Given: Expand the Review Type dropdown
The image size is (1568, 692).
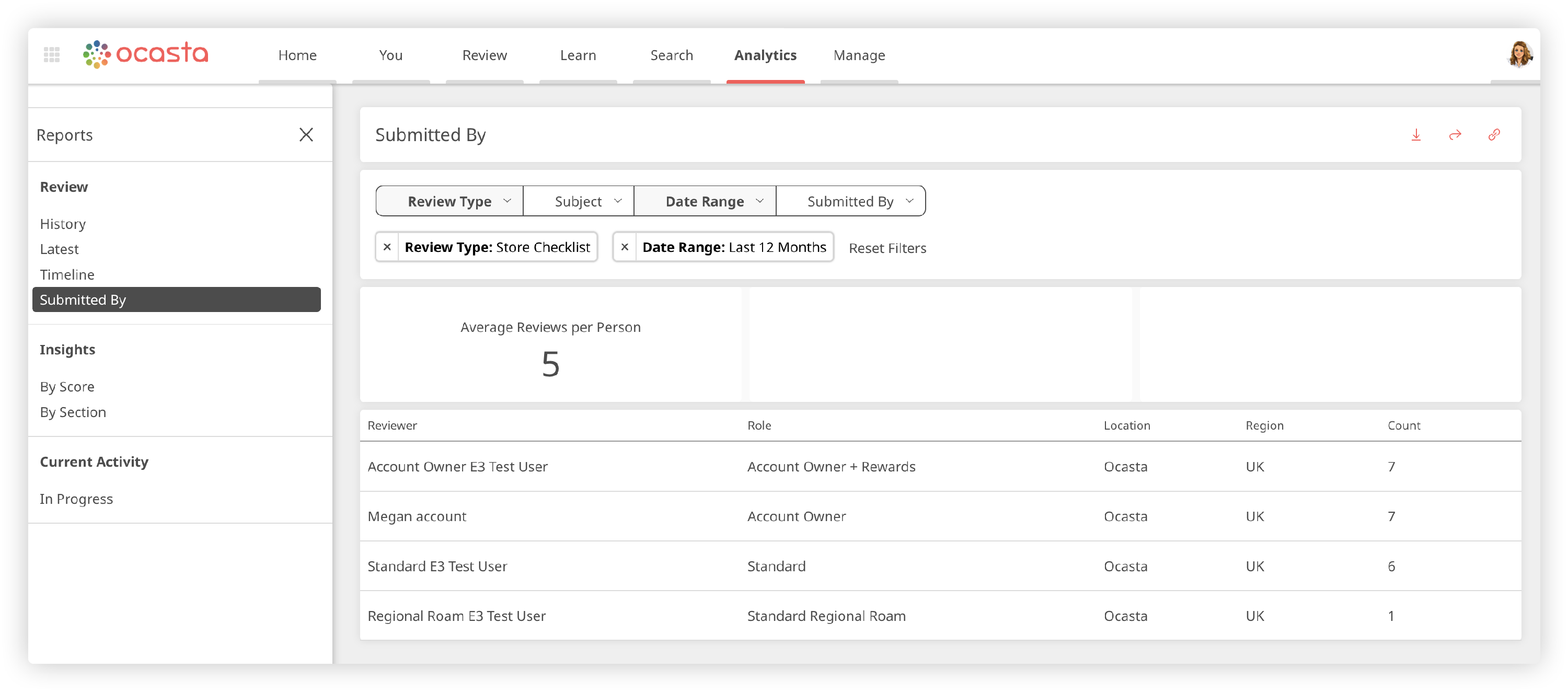Looking at the screenshot, I should tap(450, 201).
